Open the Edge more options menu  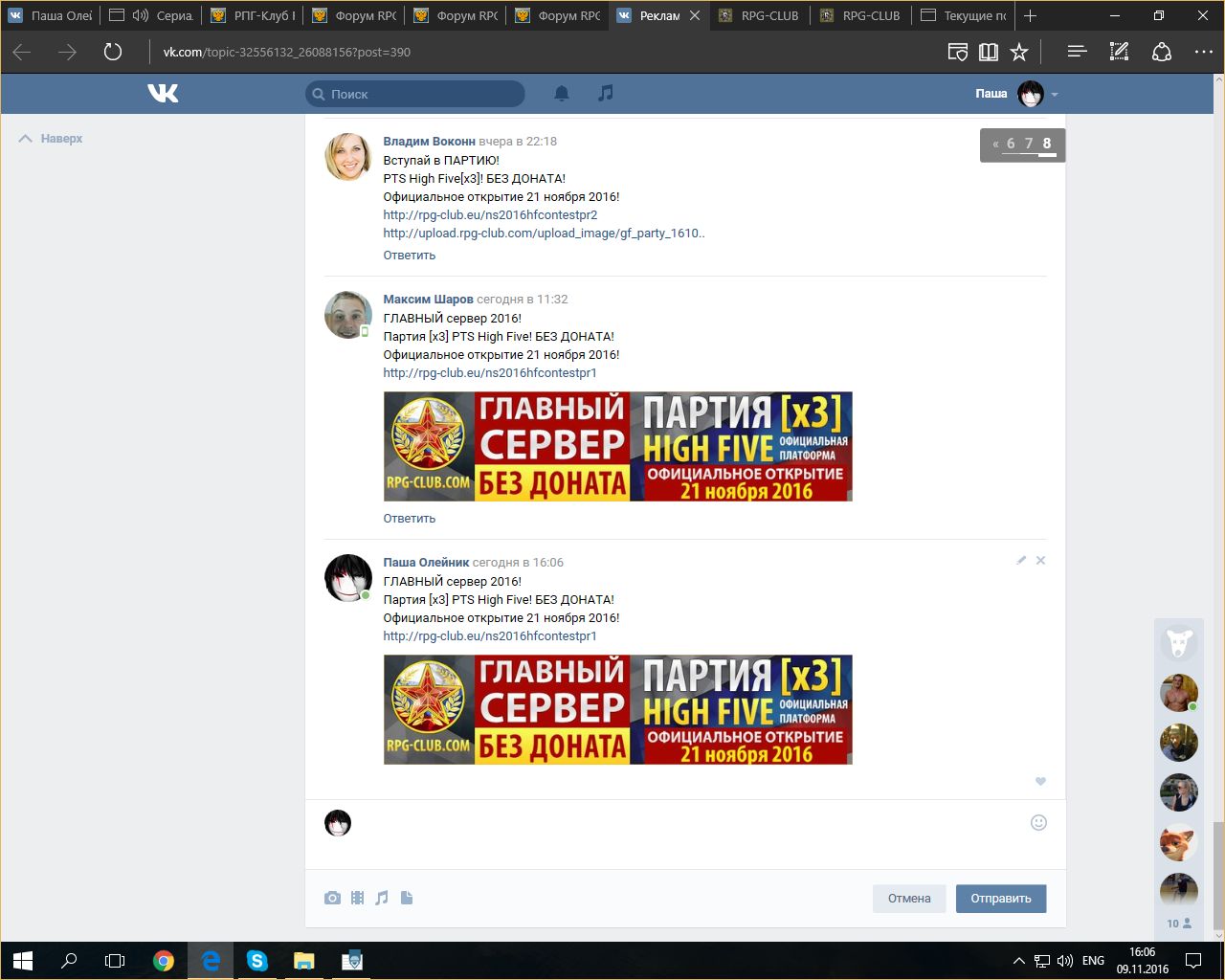pos(1203,52)
